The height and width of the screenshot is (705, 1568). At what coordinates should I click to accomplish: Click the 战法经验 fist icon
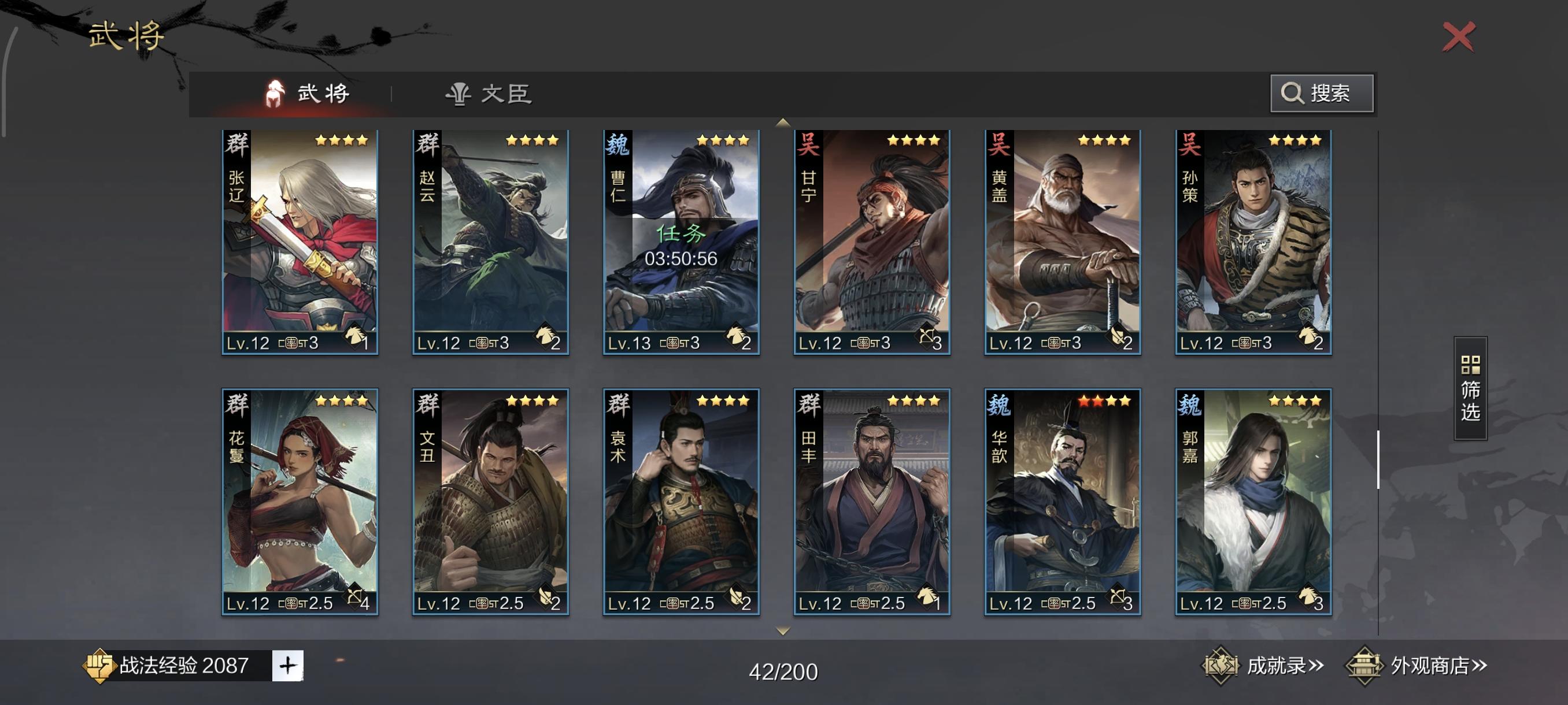click(99, 665)
